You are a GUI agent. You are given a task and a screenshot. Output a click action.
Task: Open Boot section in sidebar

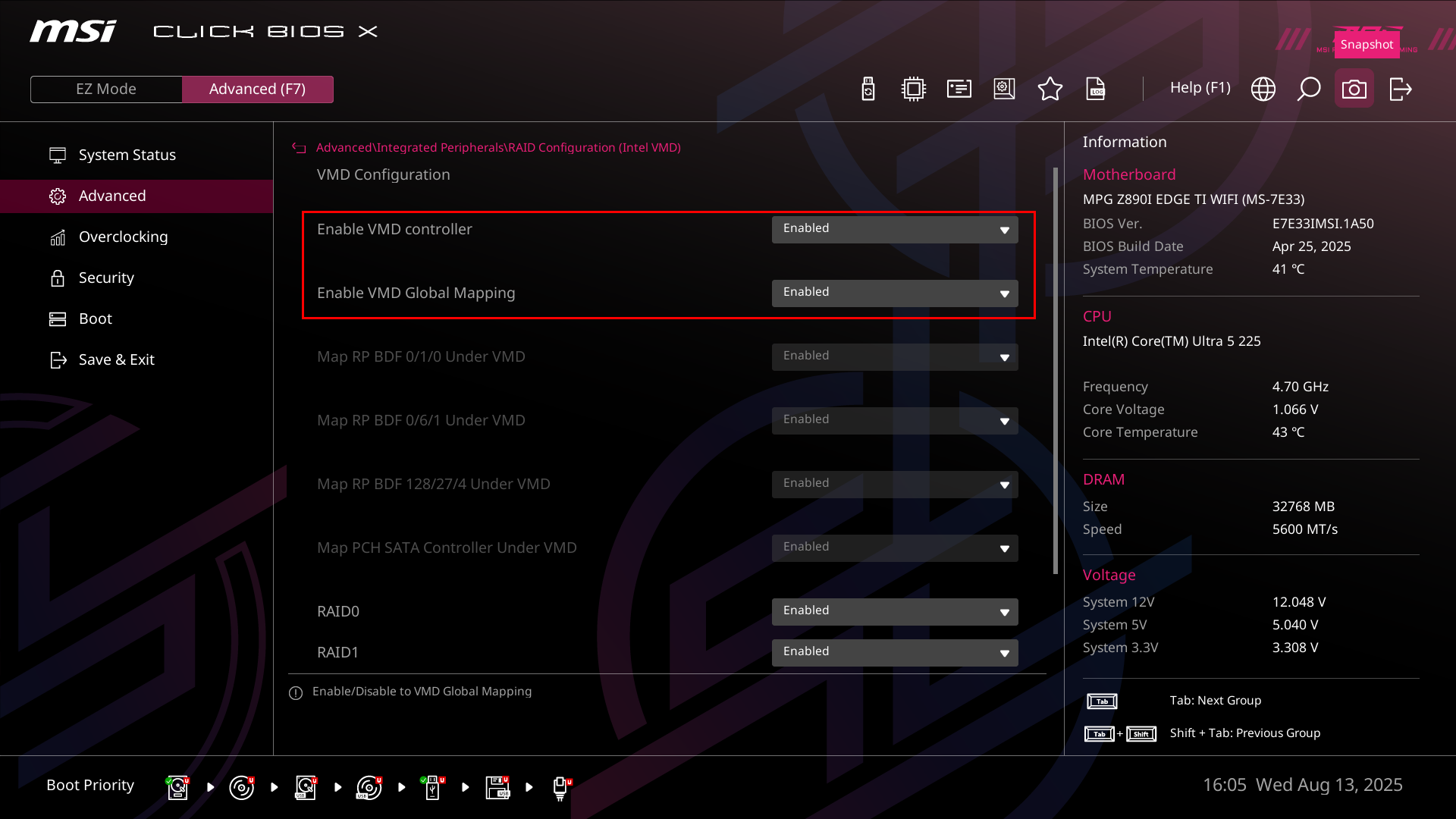[x=136, y=318]
